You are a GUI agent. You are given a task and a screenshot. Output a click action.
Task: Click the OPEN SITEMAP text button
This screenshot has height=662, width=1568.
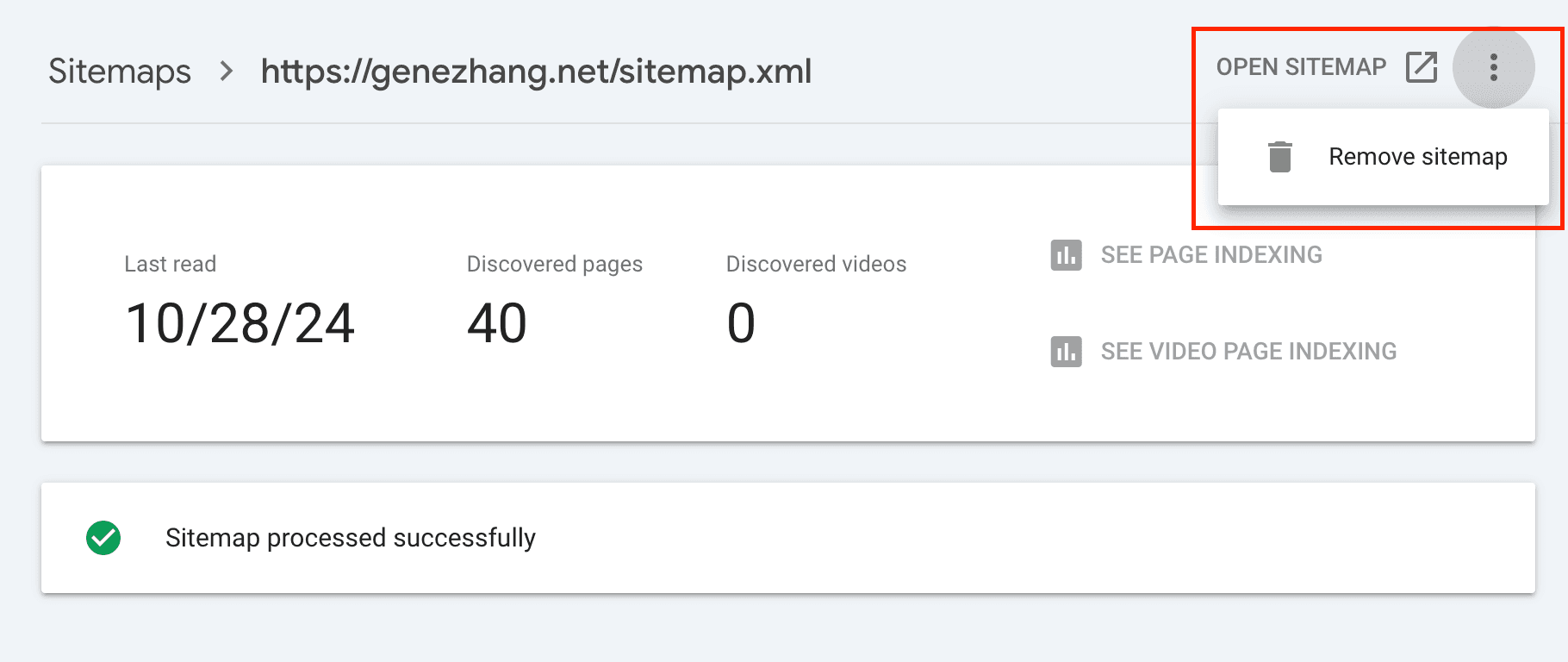[1301, 67]
